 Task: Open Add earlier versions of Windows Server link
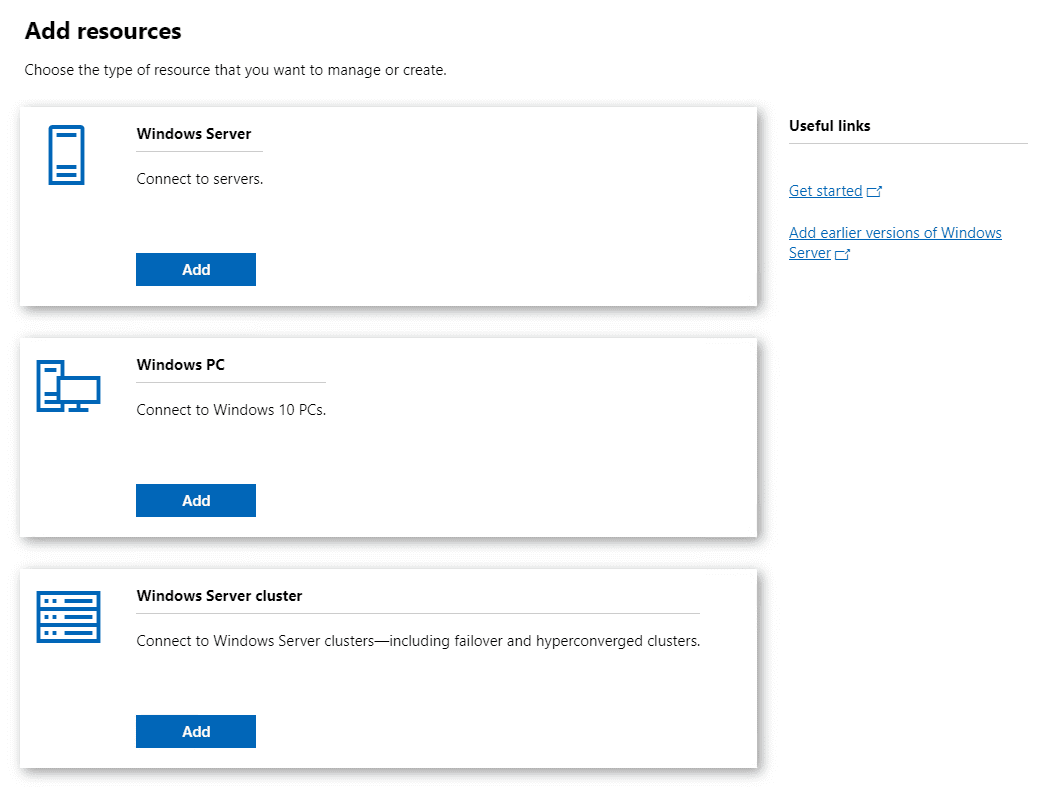pos(894,233)
